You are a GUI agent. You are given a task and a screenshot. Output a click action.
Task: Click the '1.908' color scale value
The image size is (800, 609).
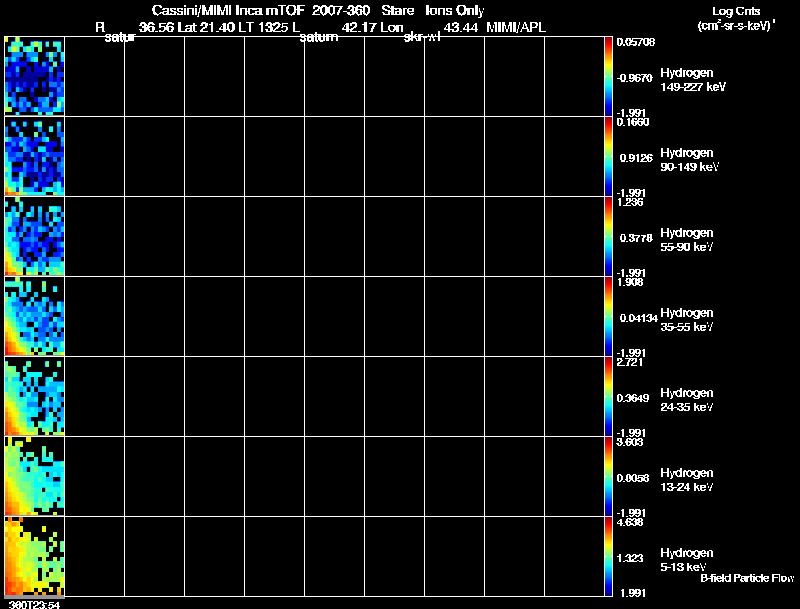tap(630, 282)
